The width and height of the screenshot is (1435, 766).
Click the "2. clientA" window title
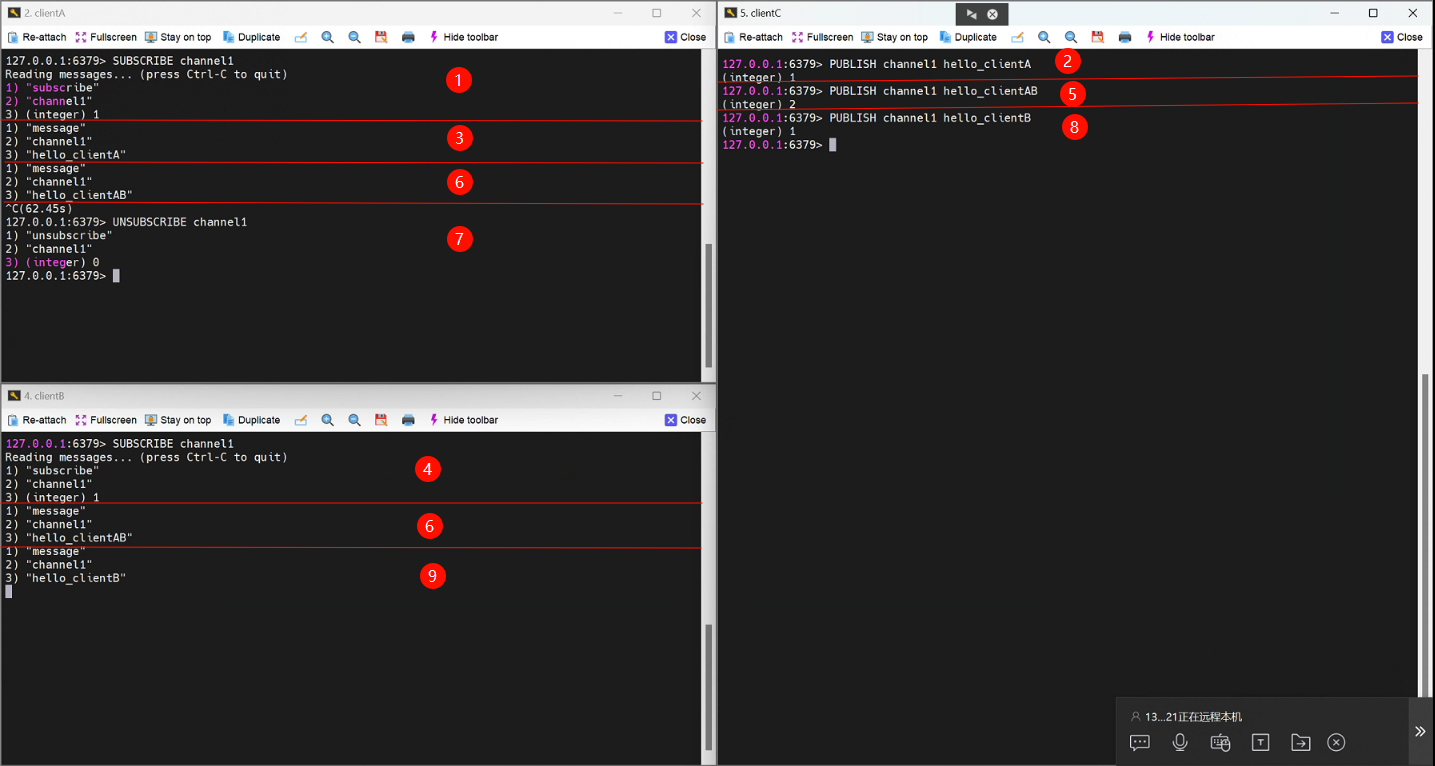tap(45, 13)
